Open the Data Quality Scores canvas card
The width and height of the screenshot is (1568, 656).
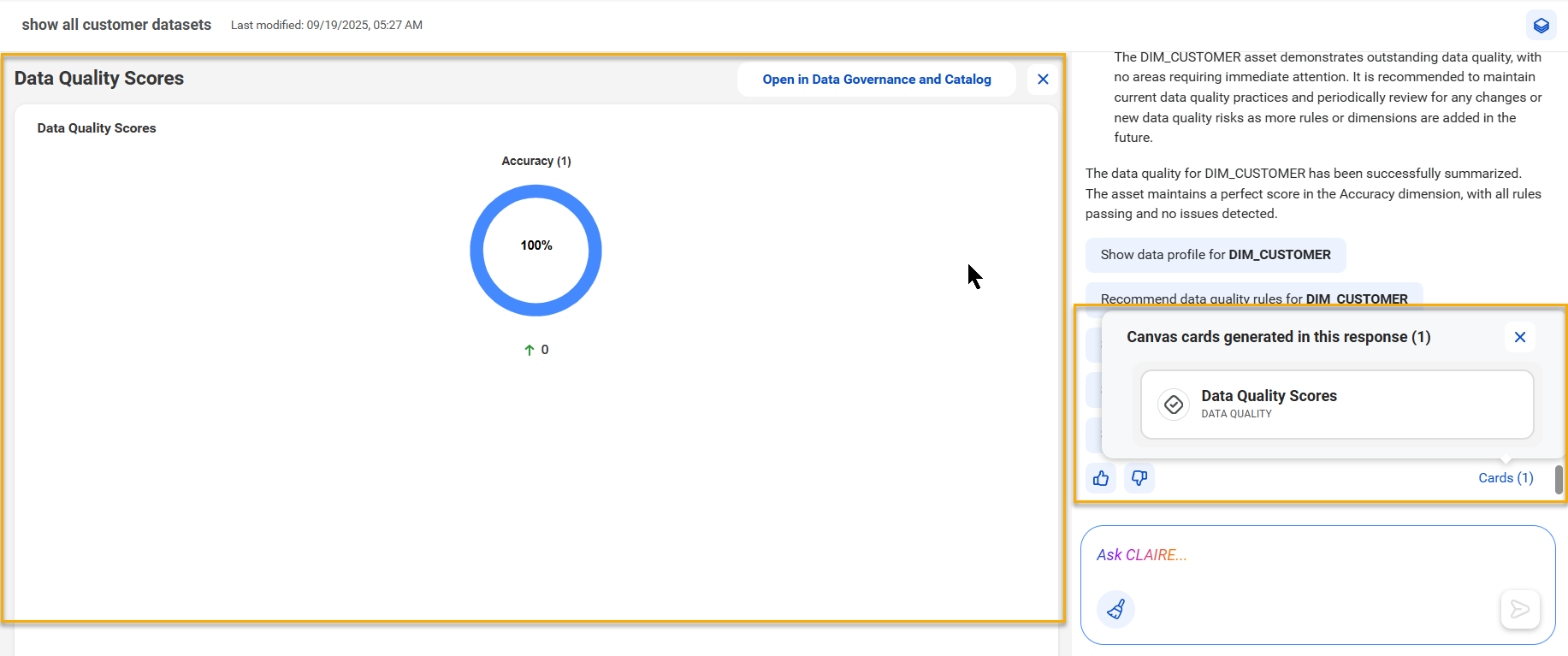(x=1337, y=405)
